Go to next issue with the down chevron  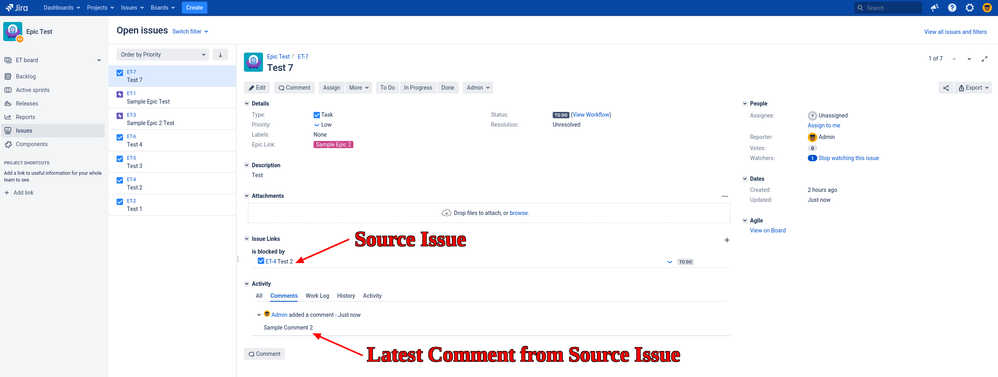969,59
